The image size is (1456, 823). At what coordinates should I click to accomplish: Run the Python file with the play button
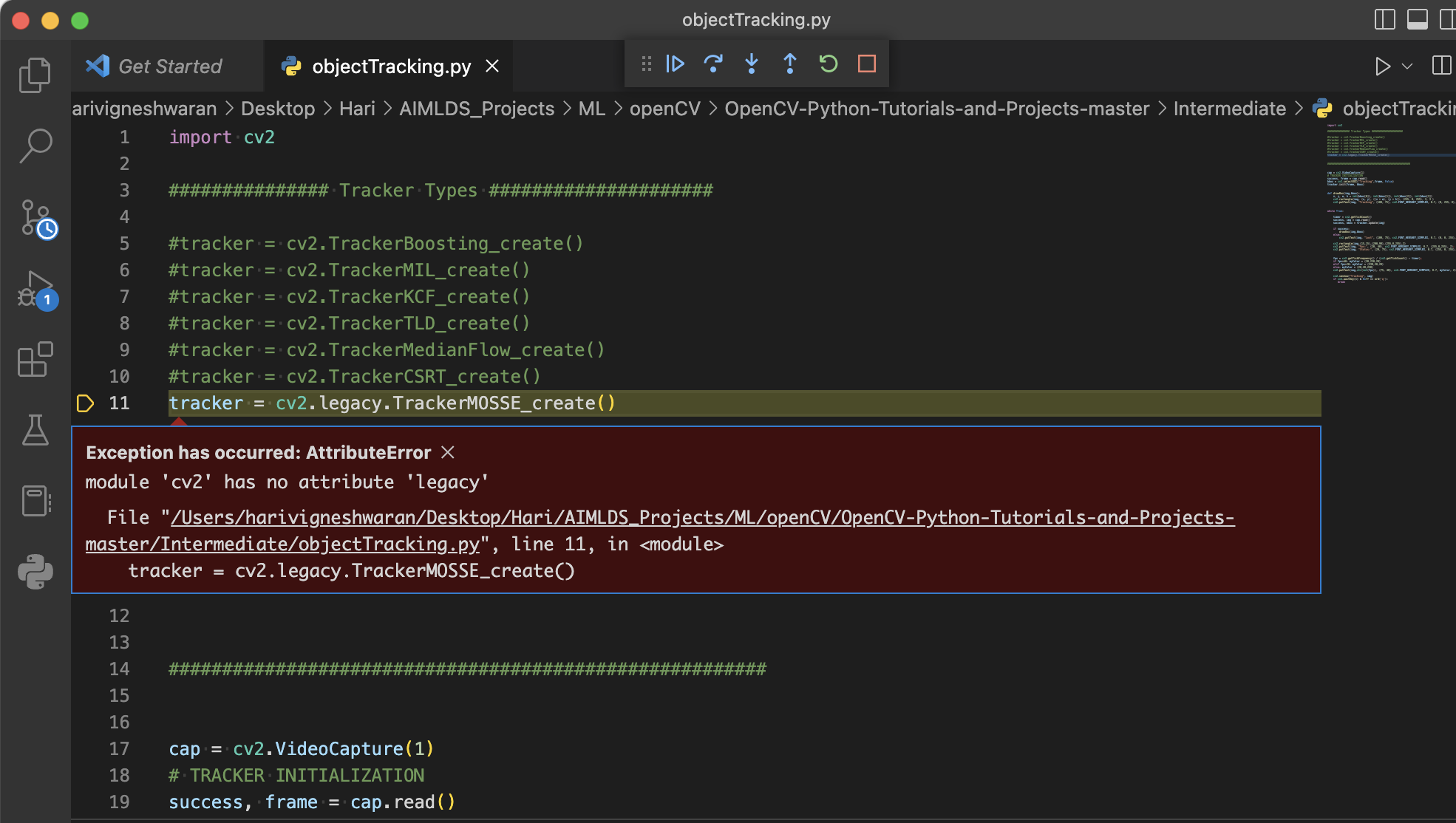[x=1383, y=66]
